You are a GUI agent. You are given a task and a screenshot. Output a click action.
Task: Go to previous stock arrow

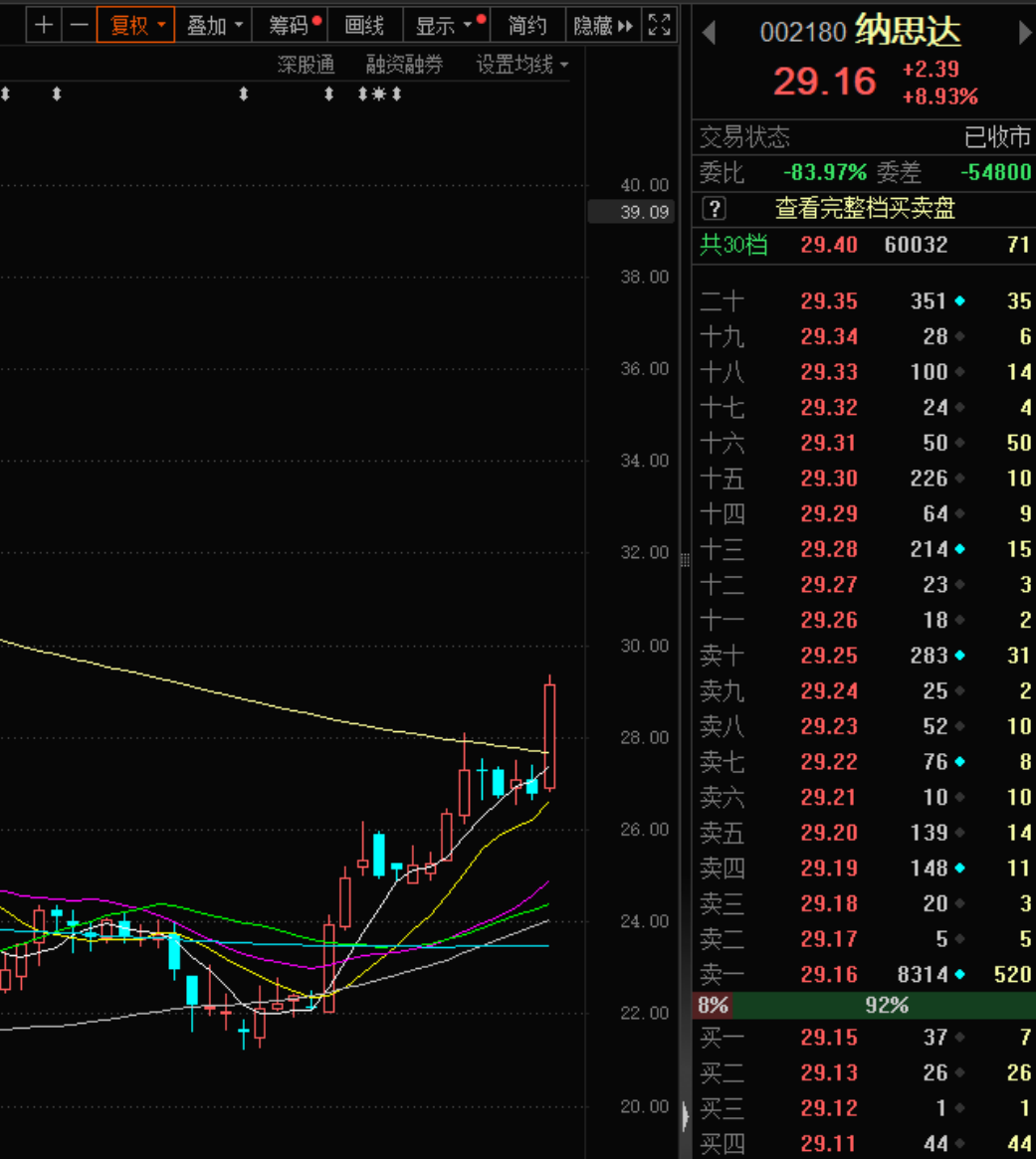pyautogui.click(x=709, y=32)
